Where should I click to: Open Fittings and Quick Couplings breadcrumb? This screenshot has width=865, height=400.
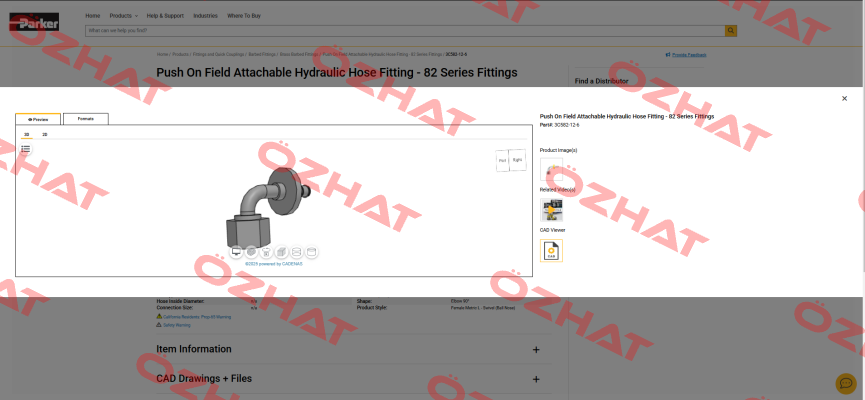click(x=218, y=55)
